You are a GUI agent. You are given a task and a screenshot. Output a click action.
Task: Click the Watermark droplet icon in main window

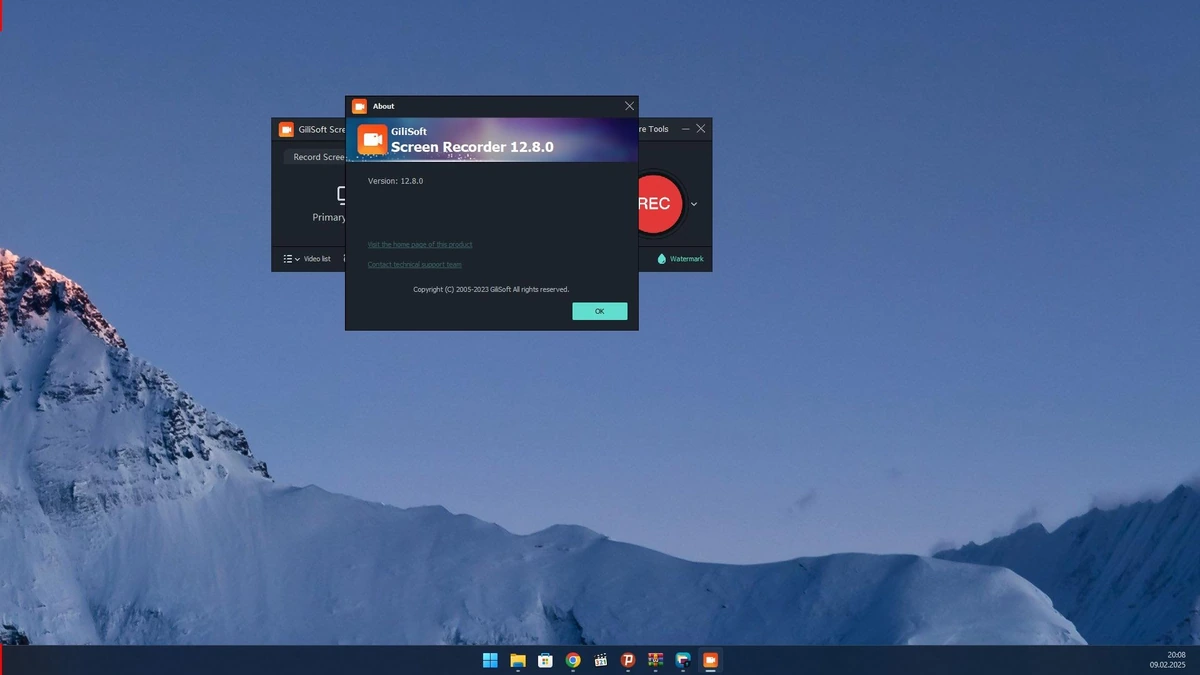point(661,259)
